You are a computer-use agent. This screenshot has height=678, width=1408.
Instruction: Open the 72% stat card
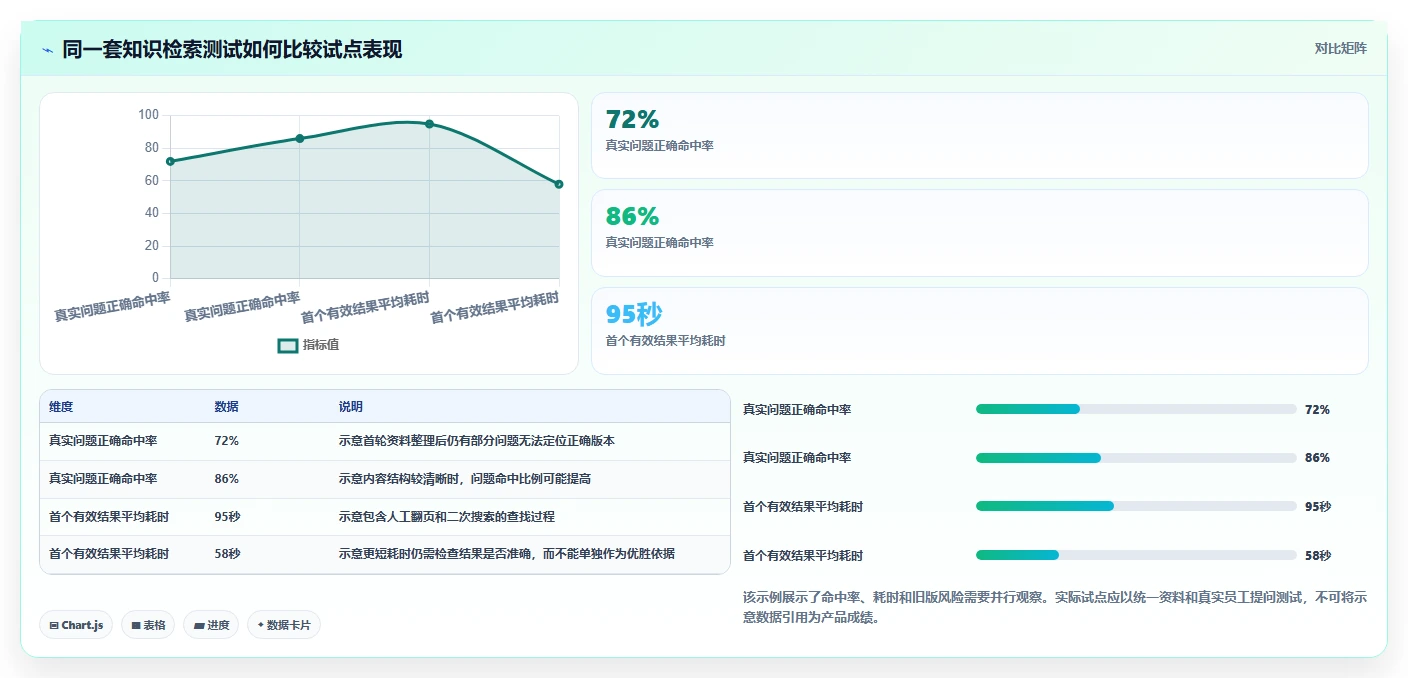(979, 135)
